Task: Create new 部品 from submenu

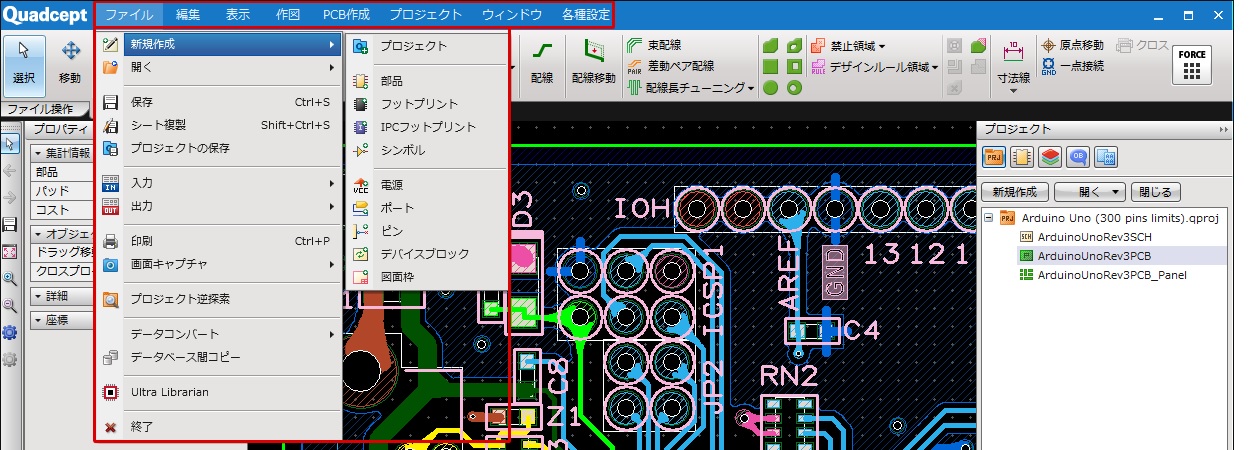Action: (x=427, y=80)
